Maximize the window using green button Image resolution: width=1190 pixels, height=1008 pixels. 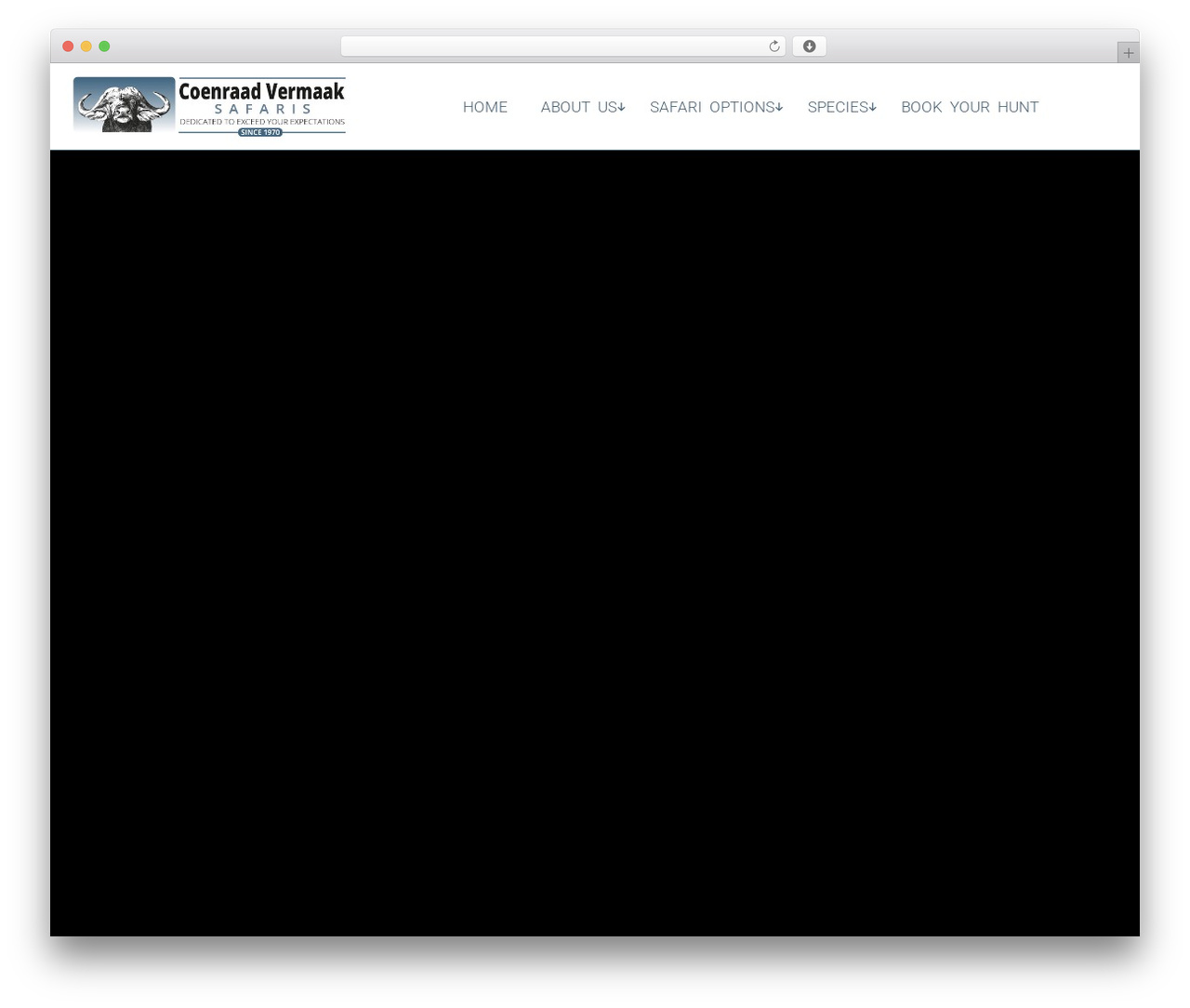coord(104,46)
